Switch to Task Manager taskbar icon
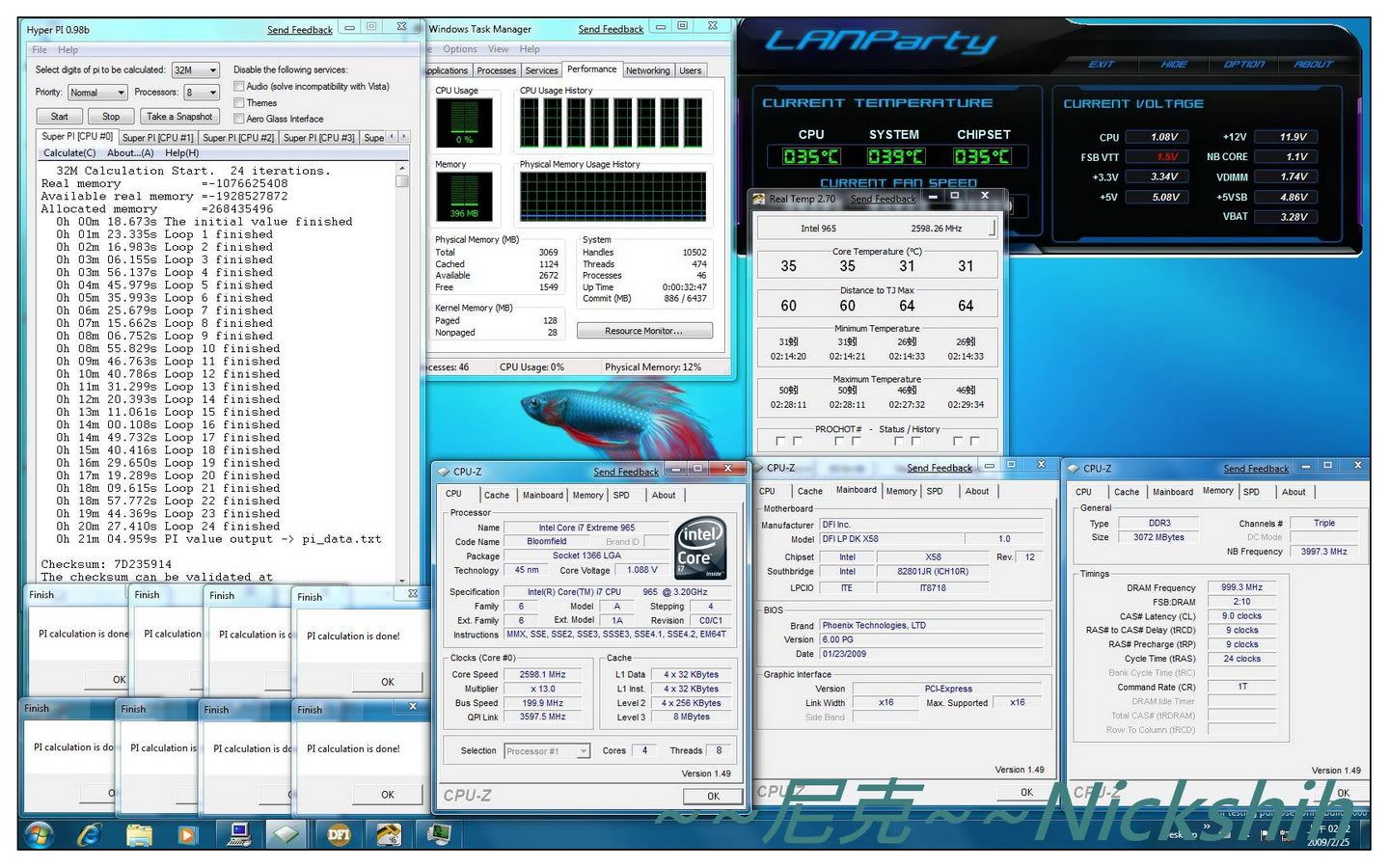Viewport: 1389px width, 868px height. pos(440,833)
